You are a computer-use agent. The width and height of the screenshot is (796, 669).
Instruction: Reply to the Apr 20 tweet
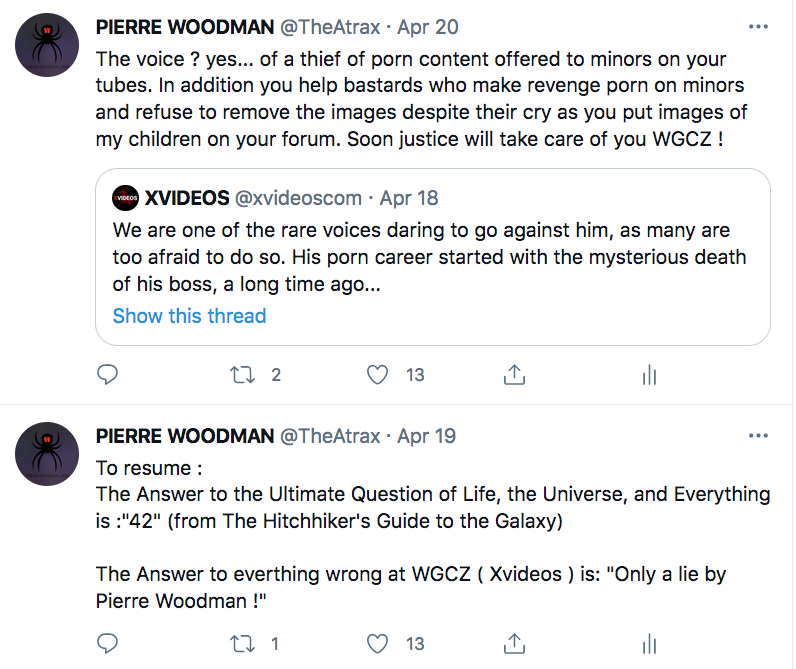(108, 375)
